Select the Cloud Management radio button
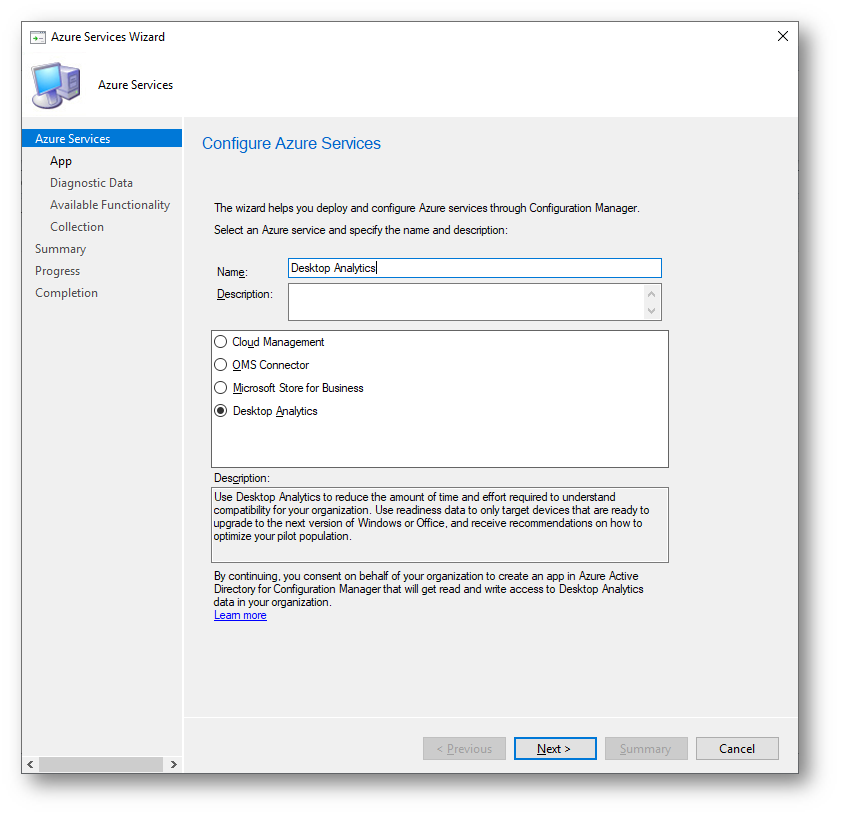 (x=220, y=342)
